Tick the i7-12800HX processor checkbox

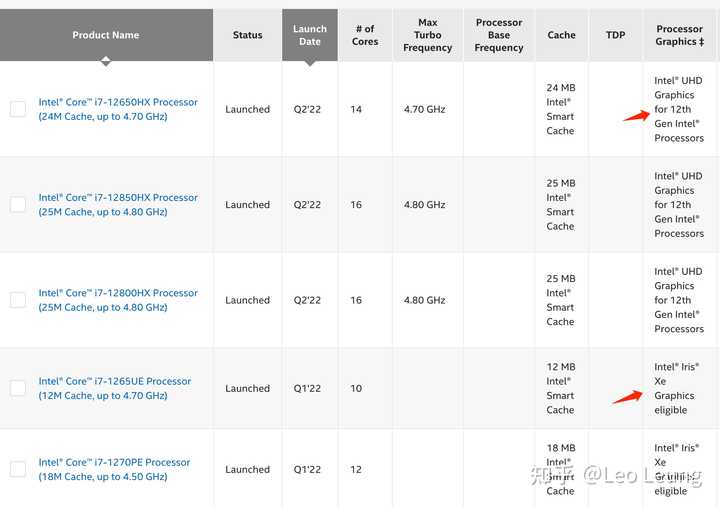(18, 300)
